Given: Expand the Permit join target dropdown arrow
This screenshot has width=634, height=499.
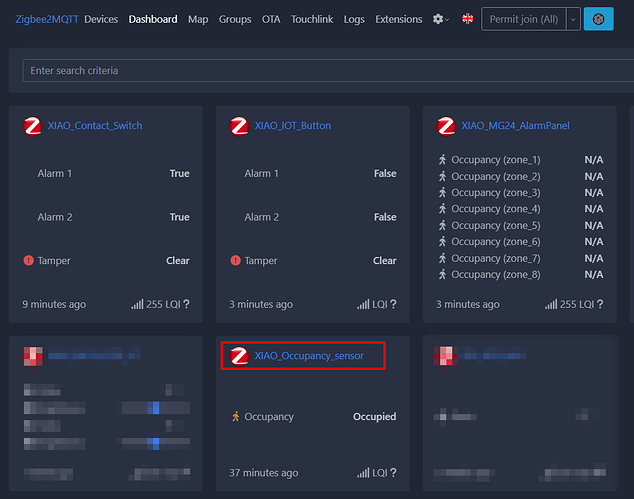Looking at the screenshot, I should pyautogui.click(x=573, y=19).
